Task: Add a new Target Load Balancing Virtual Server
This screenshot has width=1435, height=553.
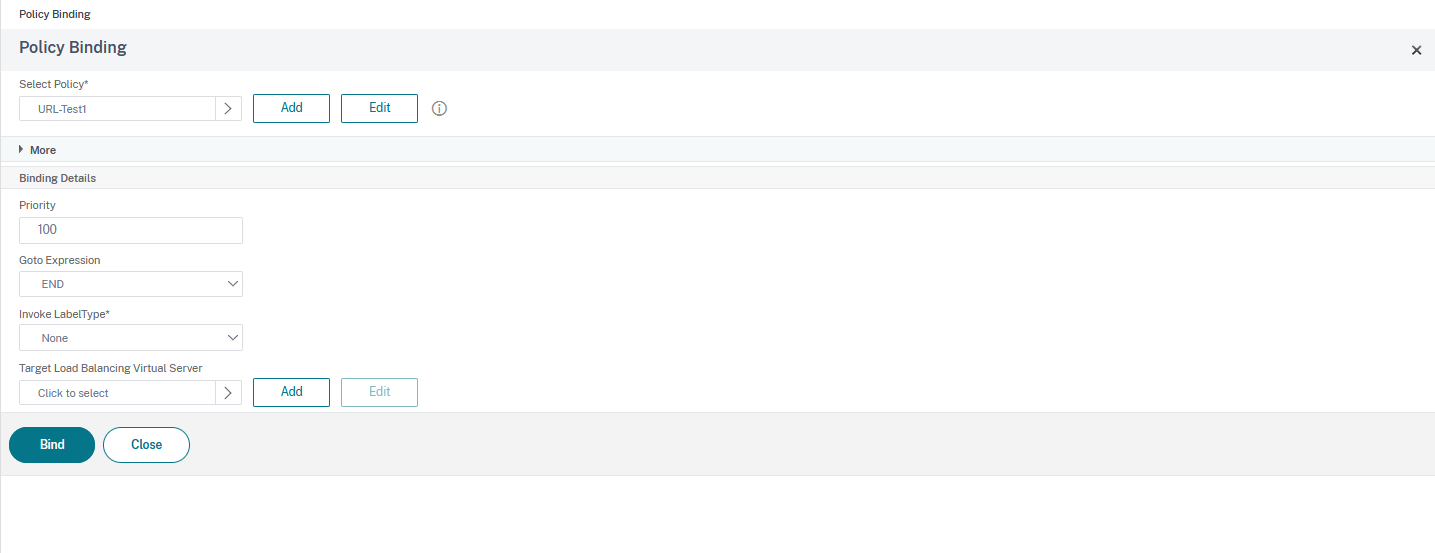Action: pos(291,392)
